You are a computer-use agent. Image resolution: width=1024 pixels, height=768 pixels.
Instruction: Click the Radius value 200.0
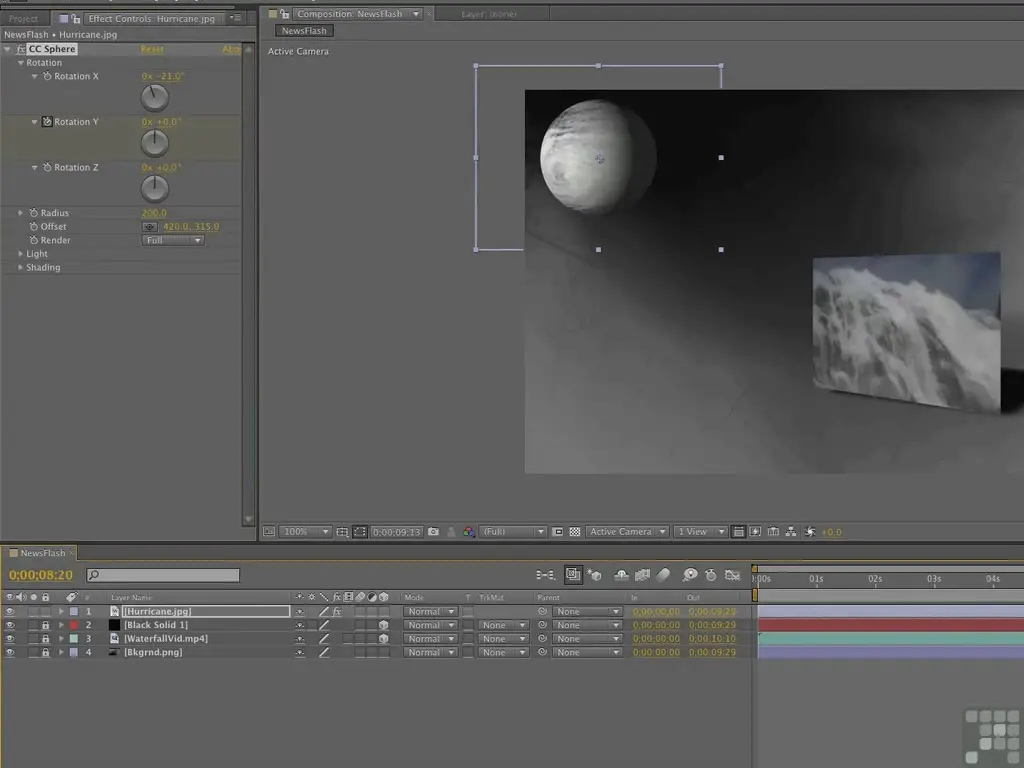[154, 213]
